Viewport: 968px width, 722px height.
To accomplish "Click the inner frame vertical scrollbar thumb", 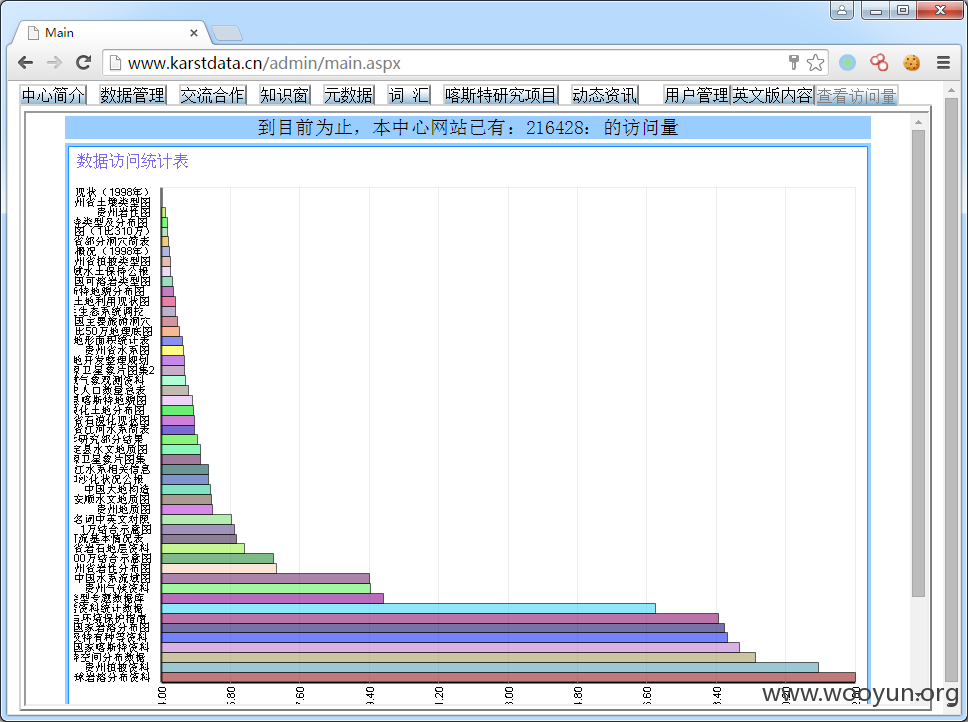I will (x=918, y=363).
